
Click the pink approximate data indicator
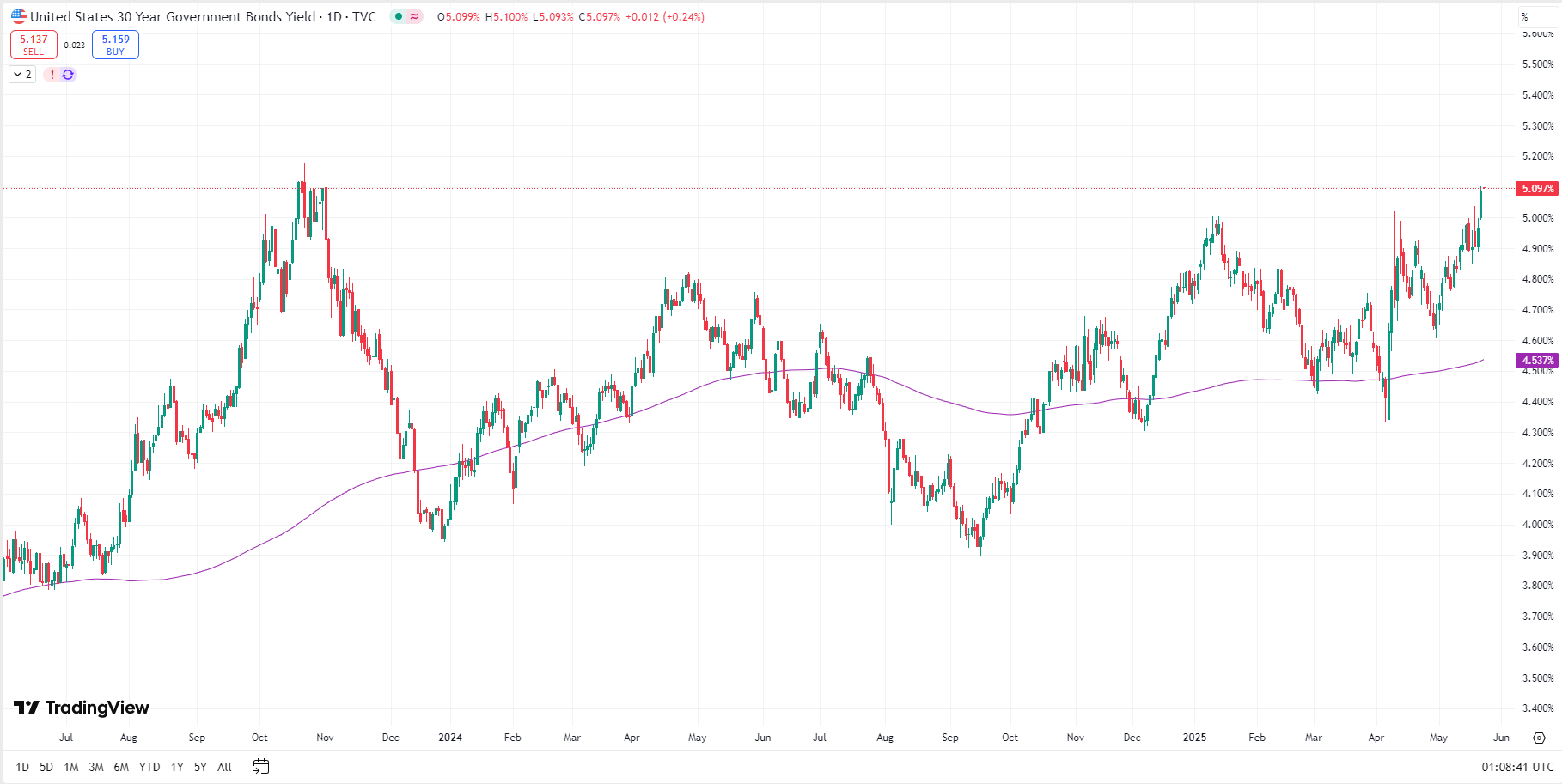click(x=415, y=16)
